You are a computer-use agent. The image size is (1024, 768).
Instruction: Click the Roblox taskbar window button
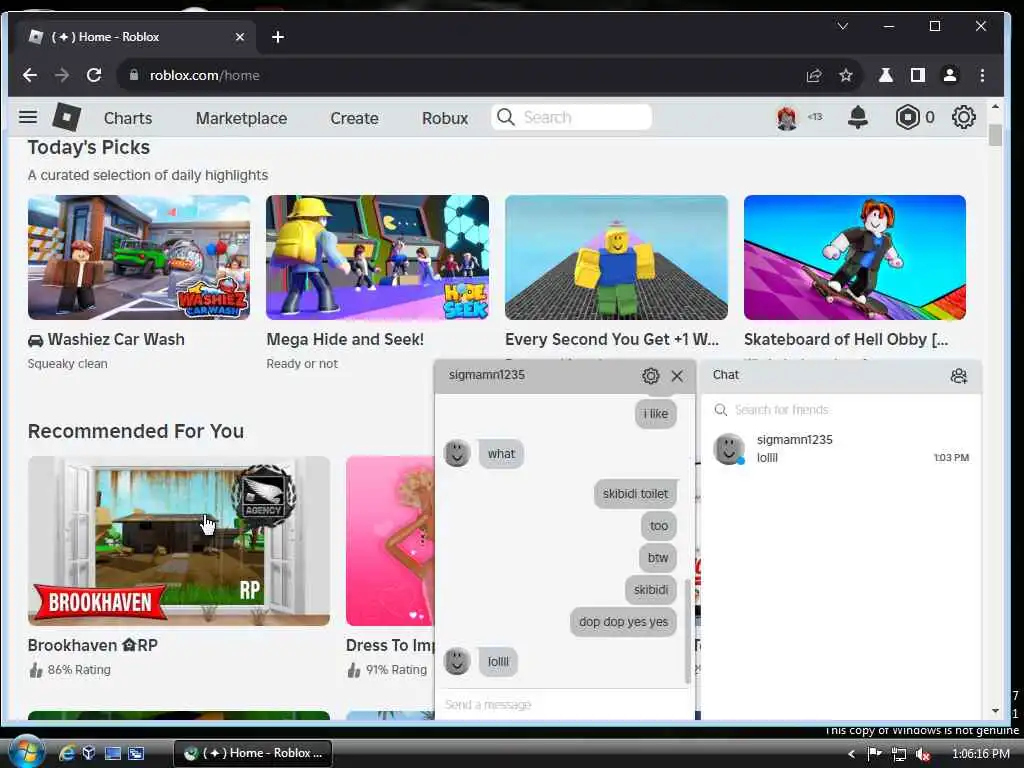253,753
